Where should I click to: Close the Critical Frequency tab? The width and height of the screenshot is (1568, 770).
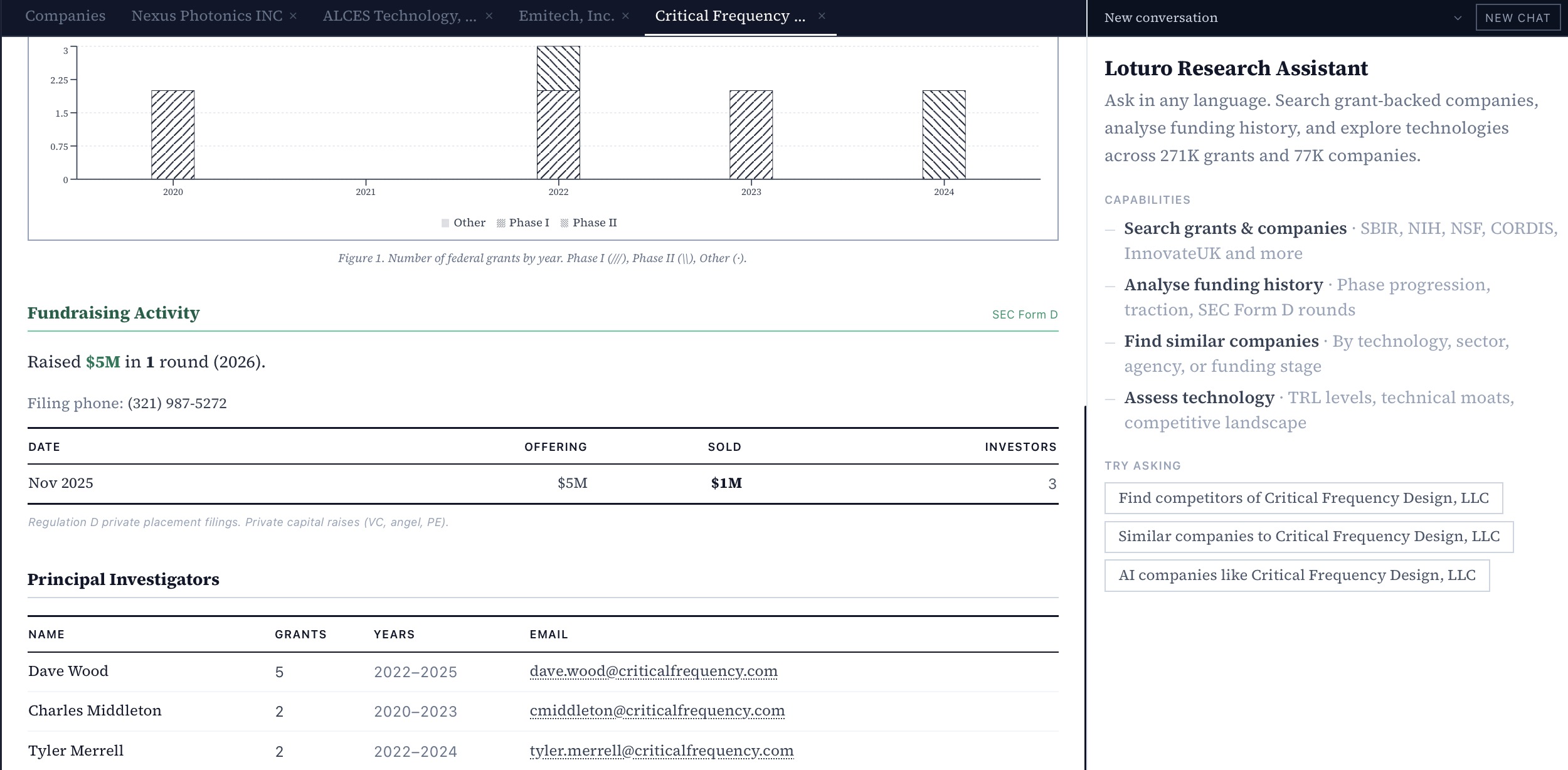click(822, 16)
